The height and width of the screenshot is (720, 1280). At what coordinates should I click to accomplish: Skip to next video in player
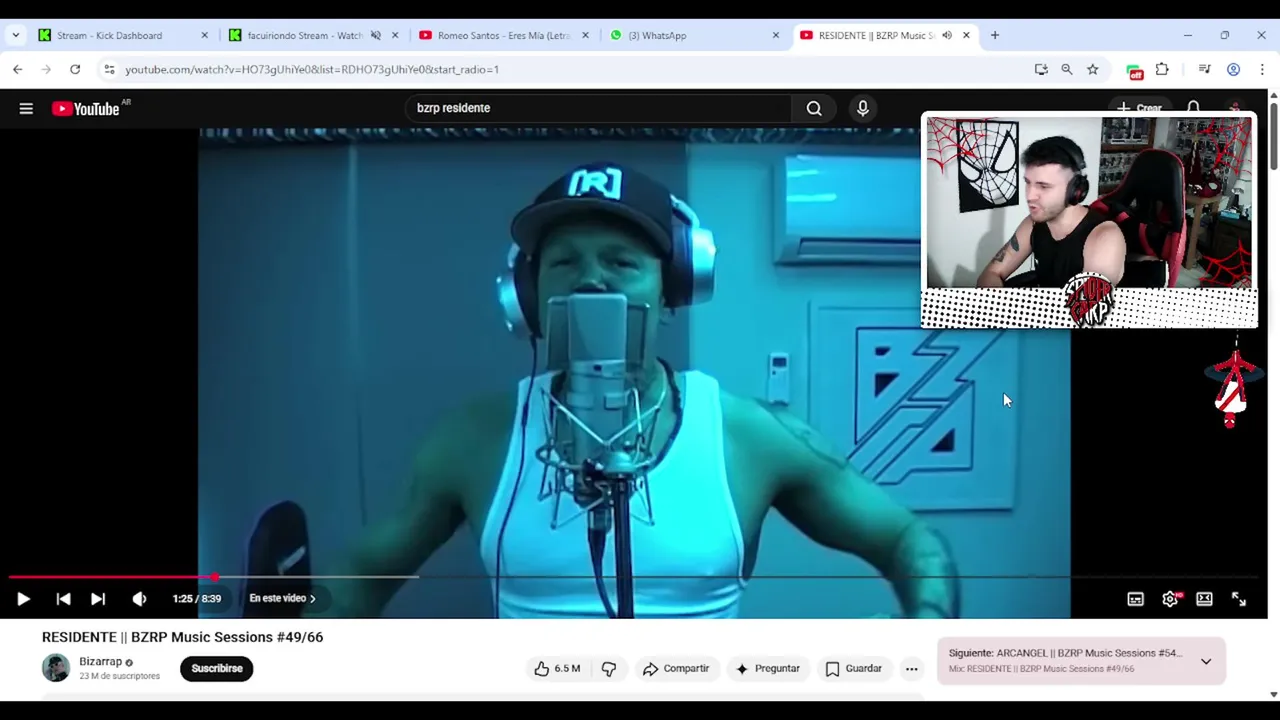[98, 598]
